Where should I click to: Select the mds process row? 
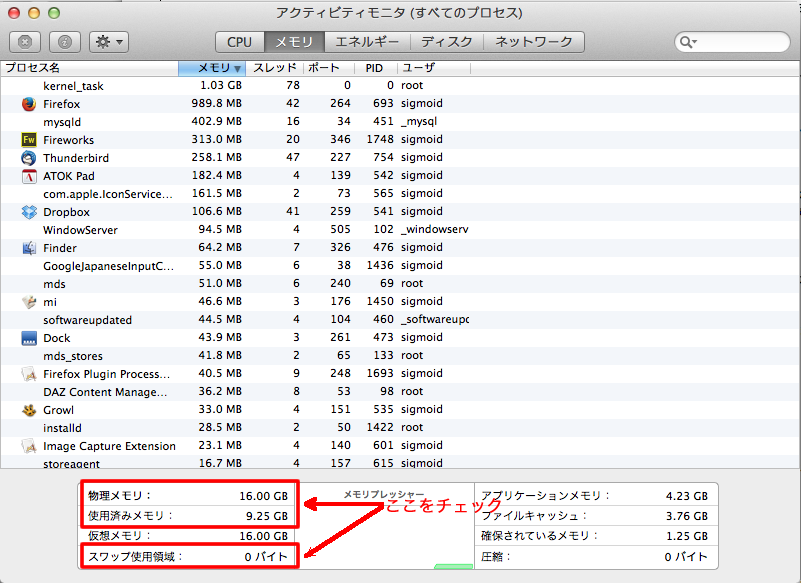[400, 284]
